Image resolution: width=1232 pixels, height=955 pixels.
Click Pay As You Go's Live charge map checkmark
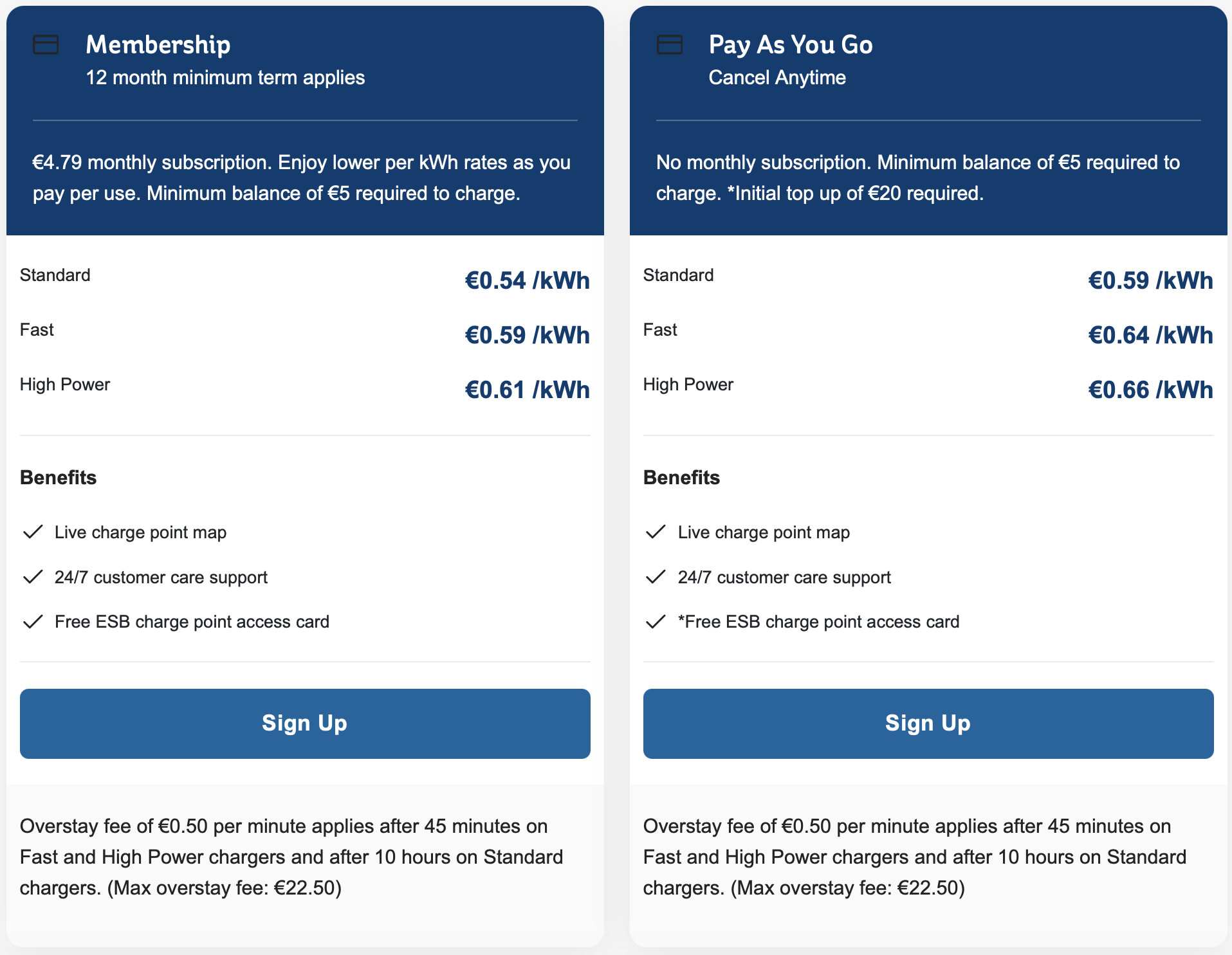tap(656, 532)
